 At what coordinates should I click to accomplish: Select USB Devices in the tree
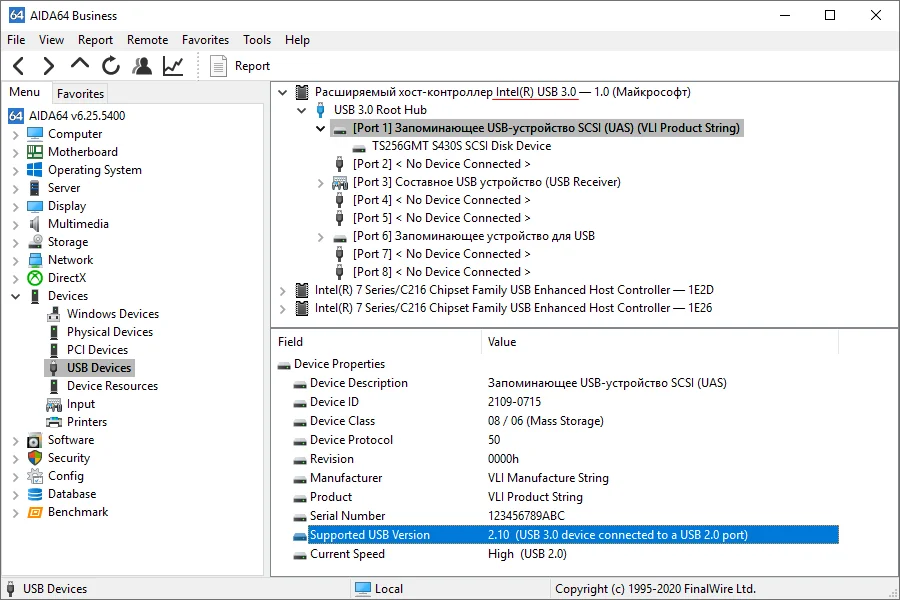coord(99,368)
